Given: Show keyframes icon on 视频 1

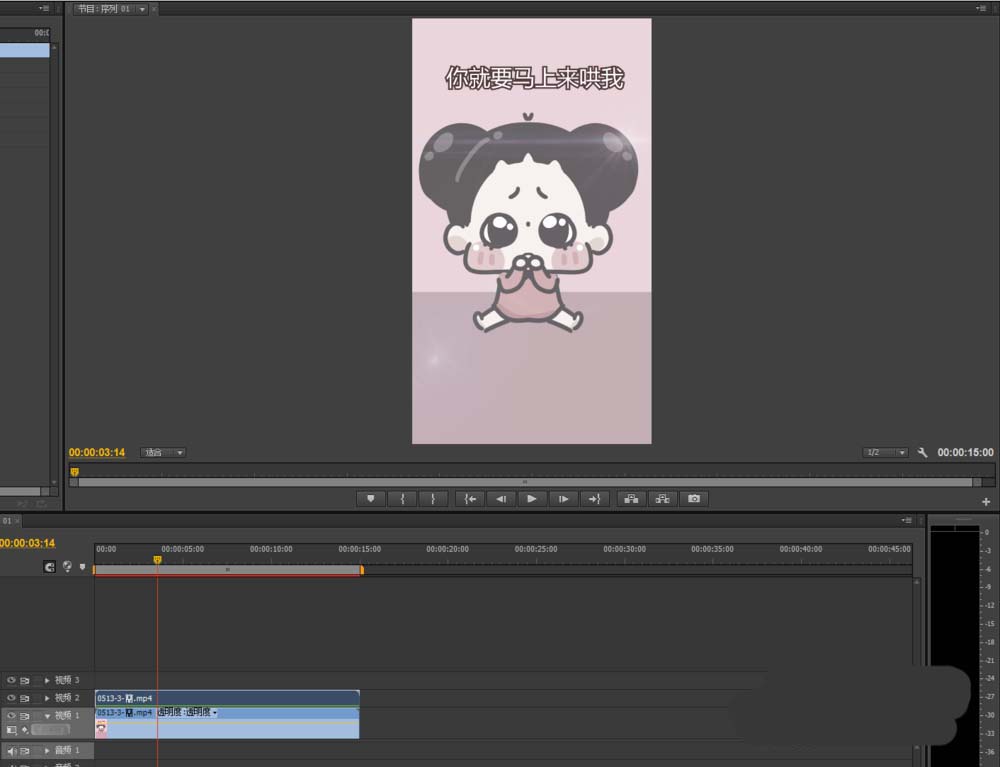Looking at the screenshot, I should click(25, 730).
